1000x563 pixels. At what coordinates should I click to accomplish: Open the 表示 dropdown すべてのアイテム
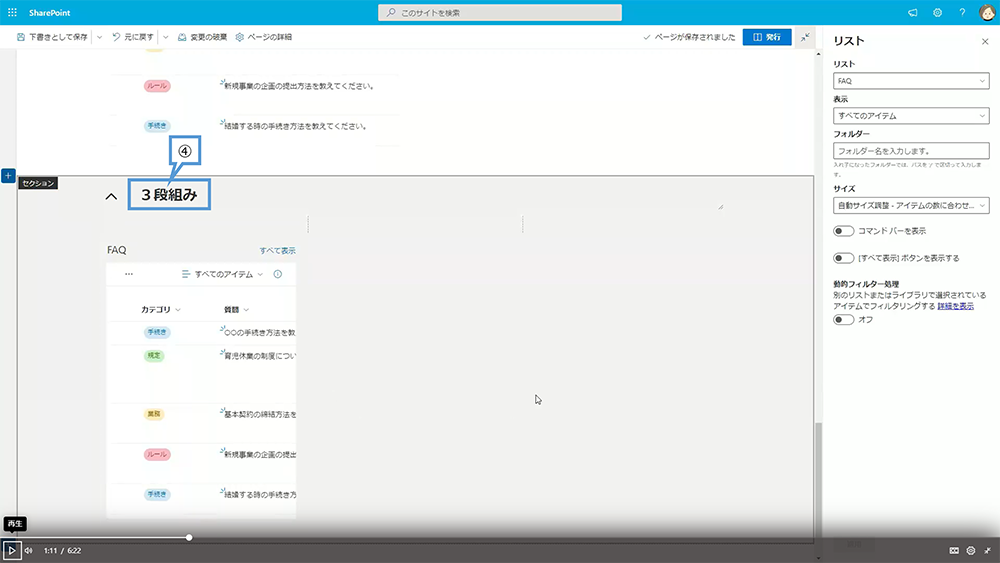click(911, 115)
